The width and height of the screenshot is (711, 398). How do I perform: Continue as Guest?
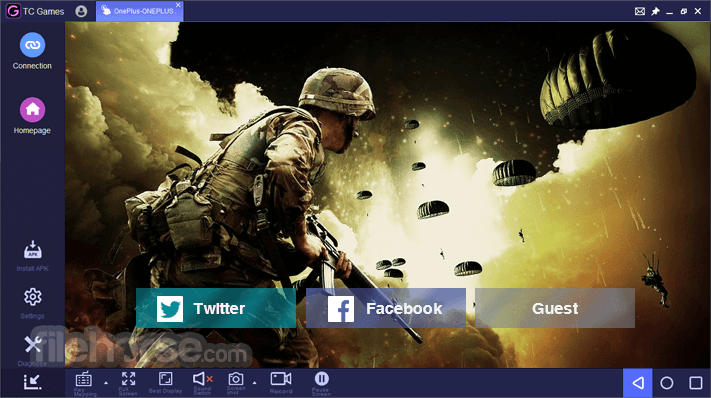coord(555,308)
